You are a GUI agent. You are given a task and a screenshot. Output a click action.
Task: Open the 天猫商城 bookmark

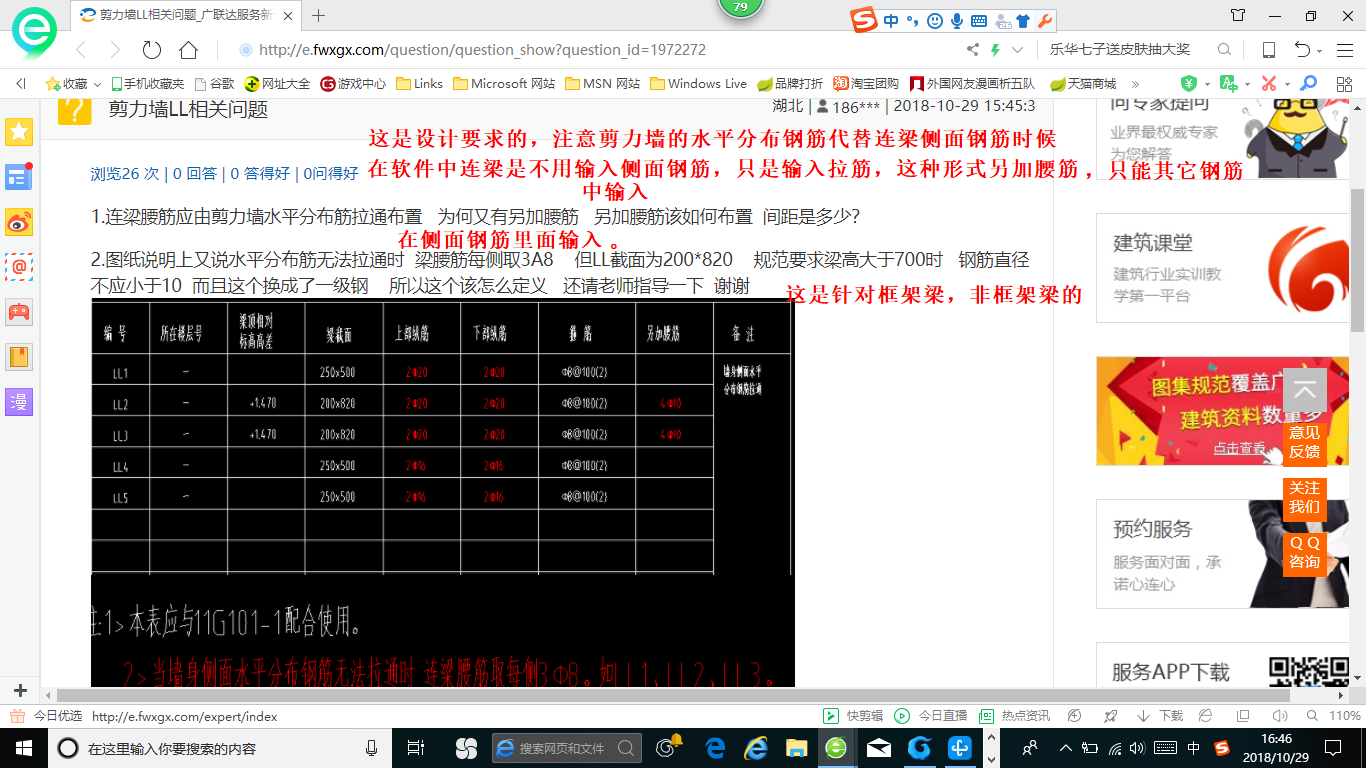[1083, 84]
